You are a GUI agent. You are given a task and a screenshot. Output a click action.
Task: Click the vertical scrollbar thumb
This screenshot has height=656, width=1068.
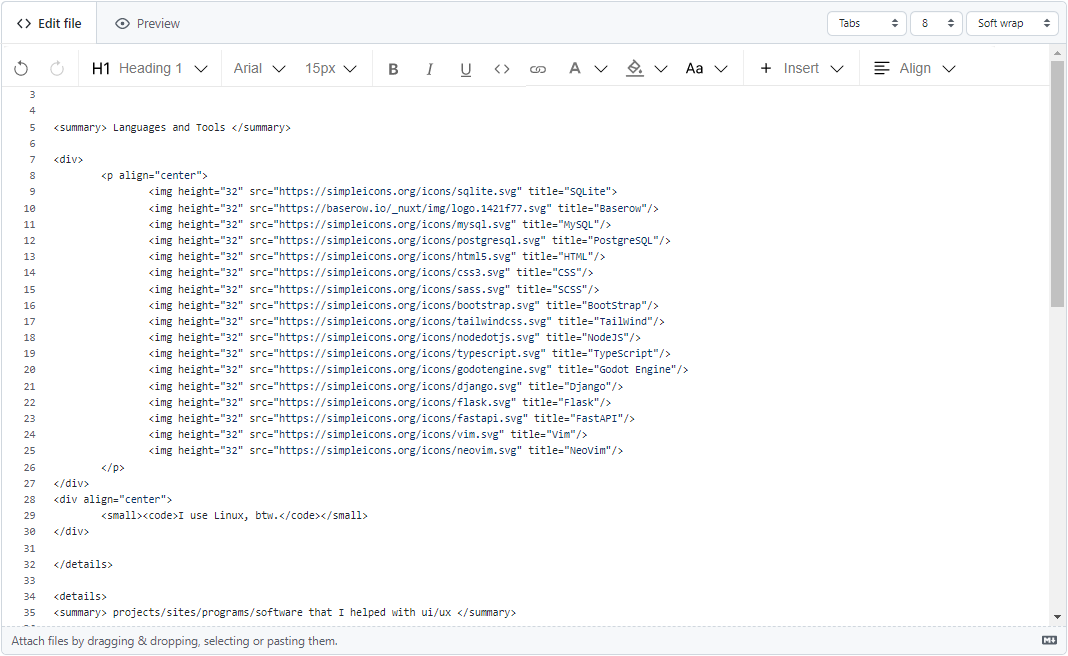1057,184
